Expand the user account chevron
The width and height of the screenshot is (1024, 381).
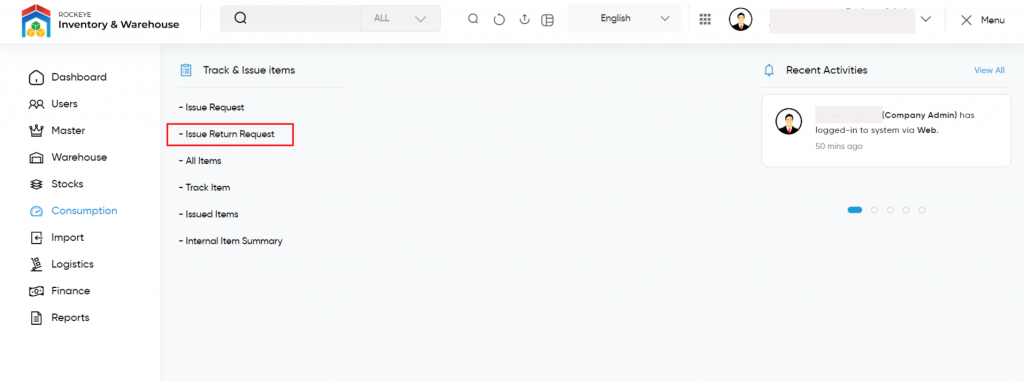click(925, 19)
